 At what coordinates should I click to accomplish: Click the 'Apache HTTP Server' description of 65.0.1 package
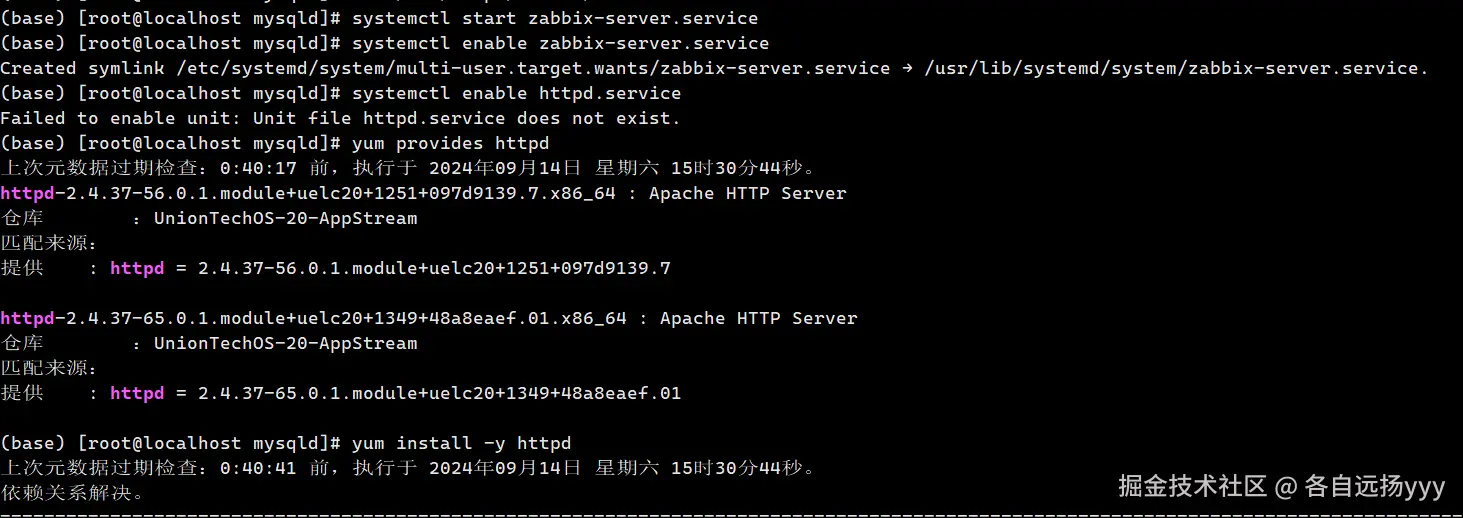point(758,318)
